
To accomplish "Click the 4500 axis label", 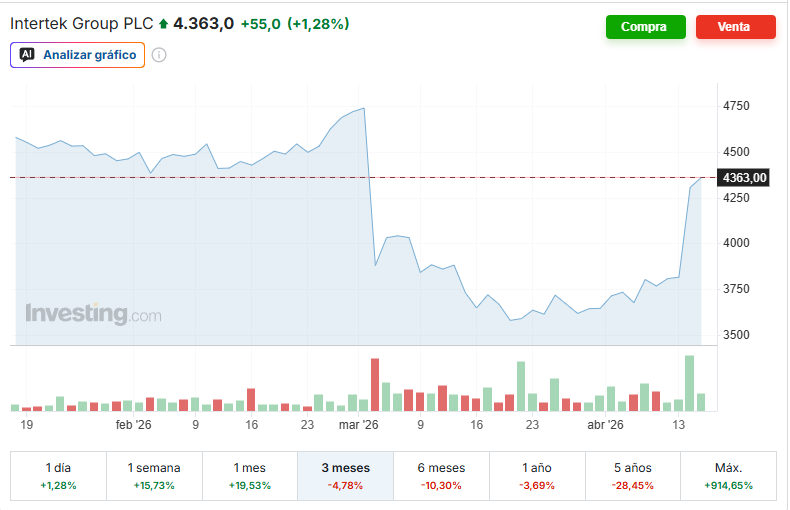I will point(736,152).
